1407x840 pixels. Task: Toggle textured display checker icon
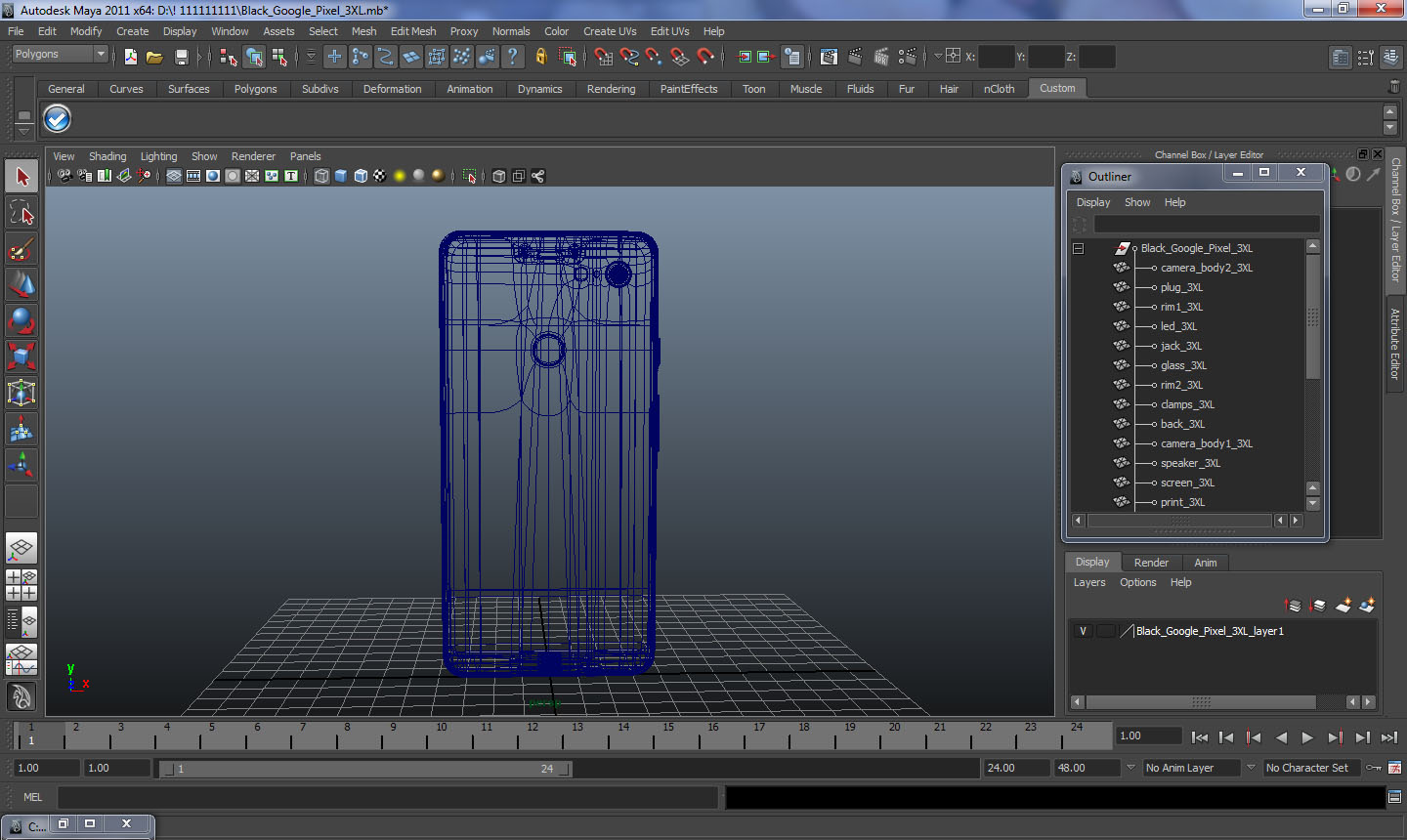(x=380, y=176)
